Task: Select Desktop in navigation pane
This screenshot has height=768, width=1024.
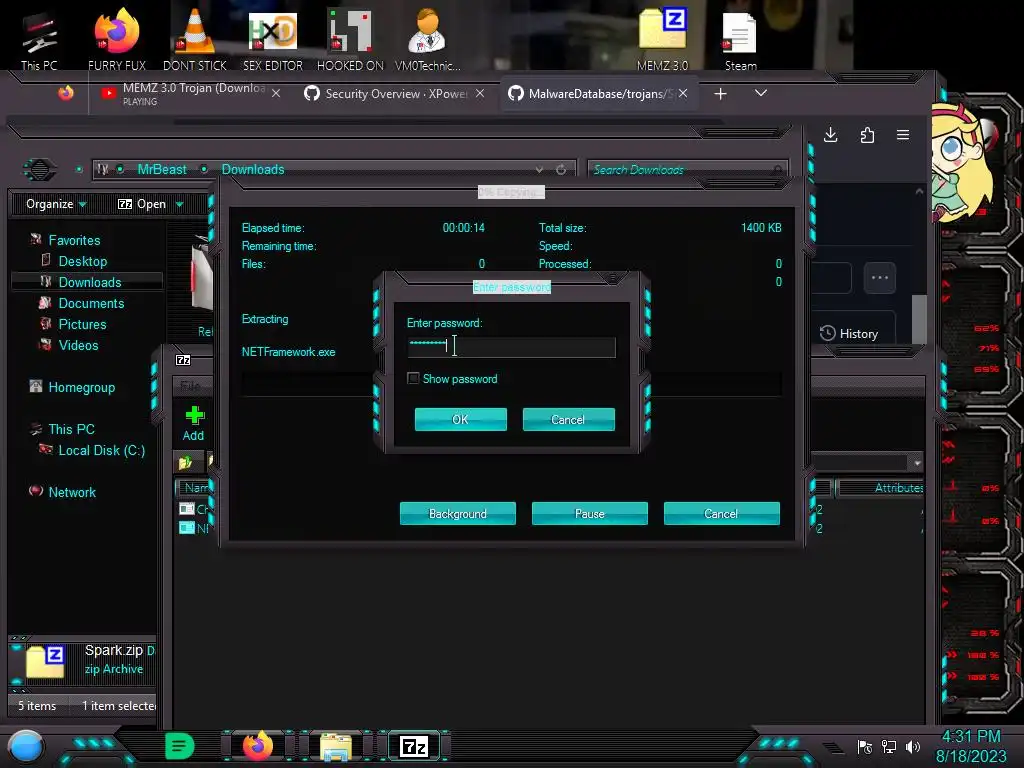Action: [82, 261]
